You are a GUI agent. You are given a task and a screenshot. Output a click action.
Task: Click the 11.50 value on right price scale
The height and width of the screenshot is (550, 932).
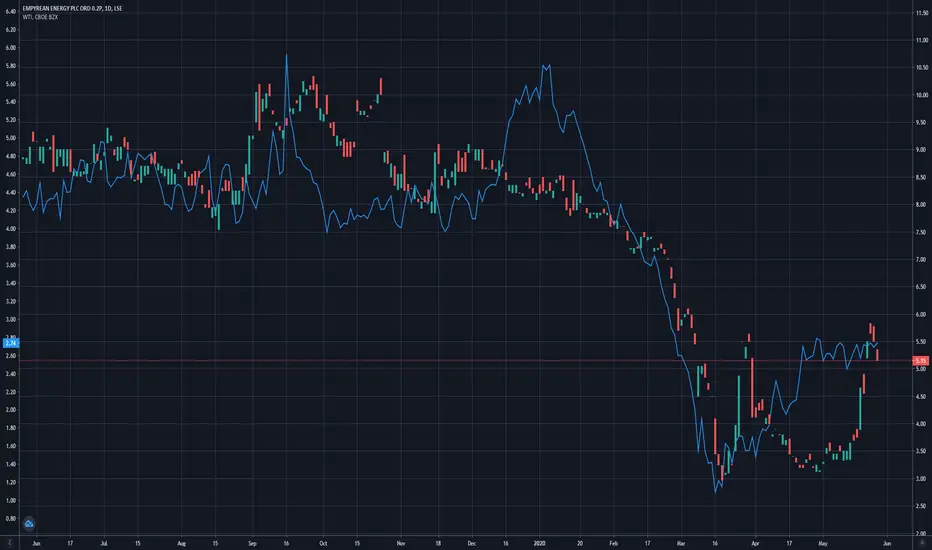[x=922, y=13]
